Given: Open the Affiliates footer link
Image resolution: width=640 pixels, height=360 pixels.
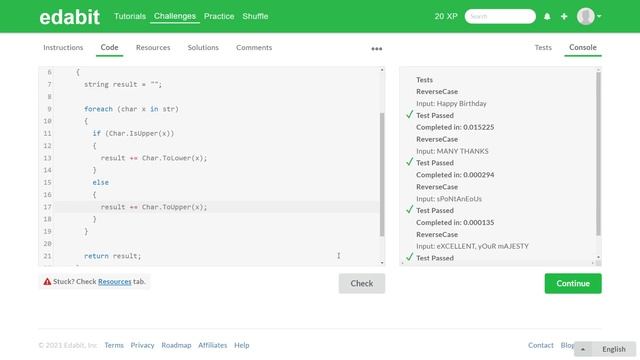Looking at the screenshot, I should point(213,345).
